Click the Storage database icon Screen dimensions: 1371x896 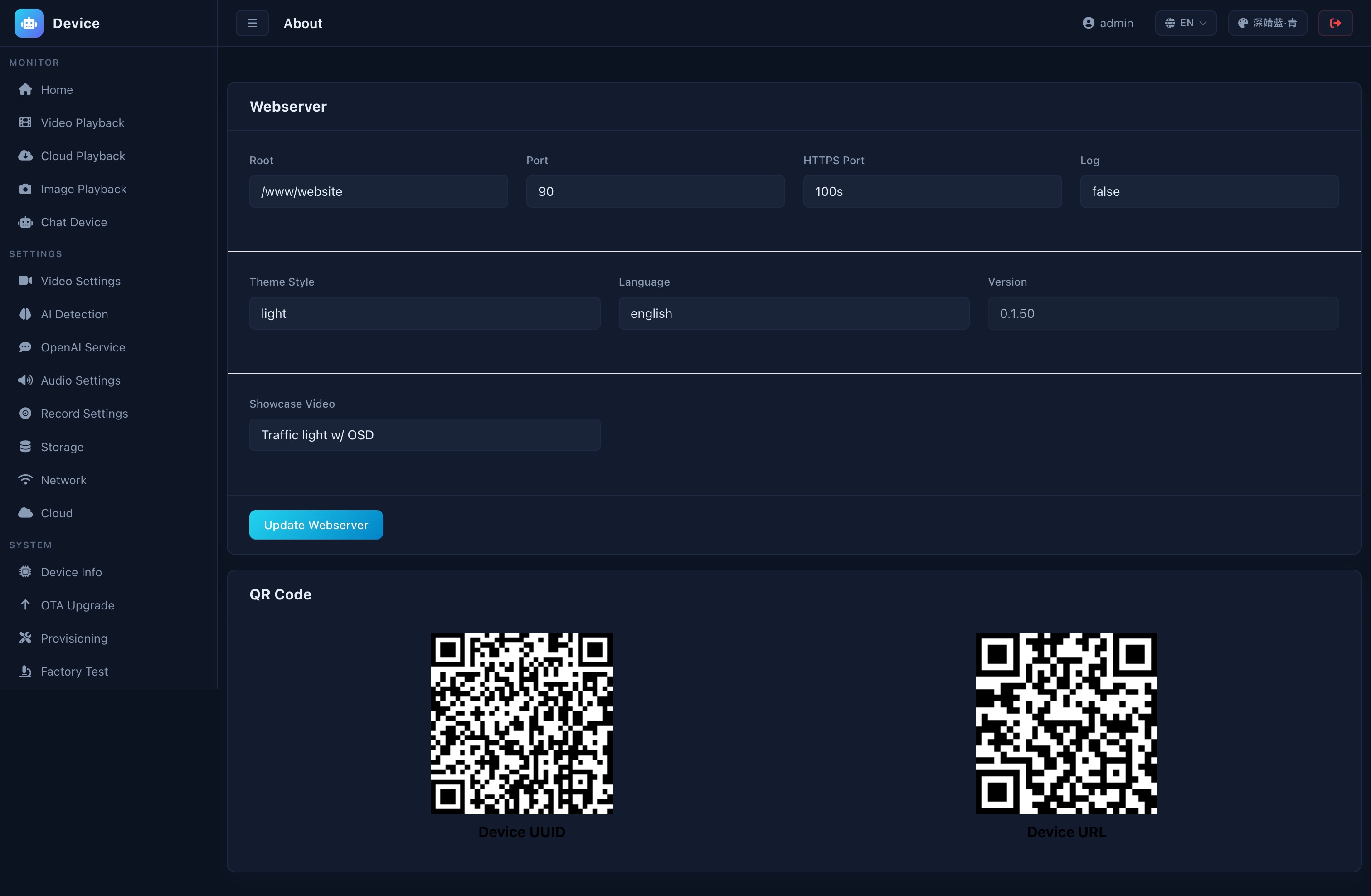25,447
